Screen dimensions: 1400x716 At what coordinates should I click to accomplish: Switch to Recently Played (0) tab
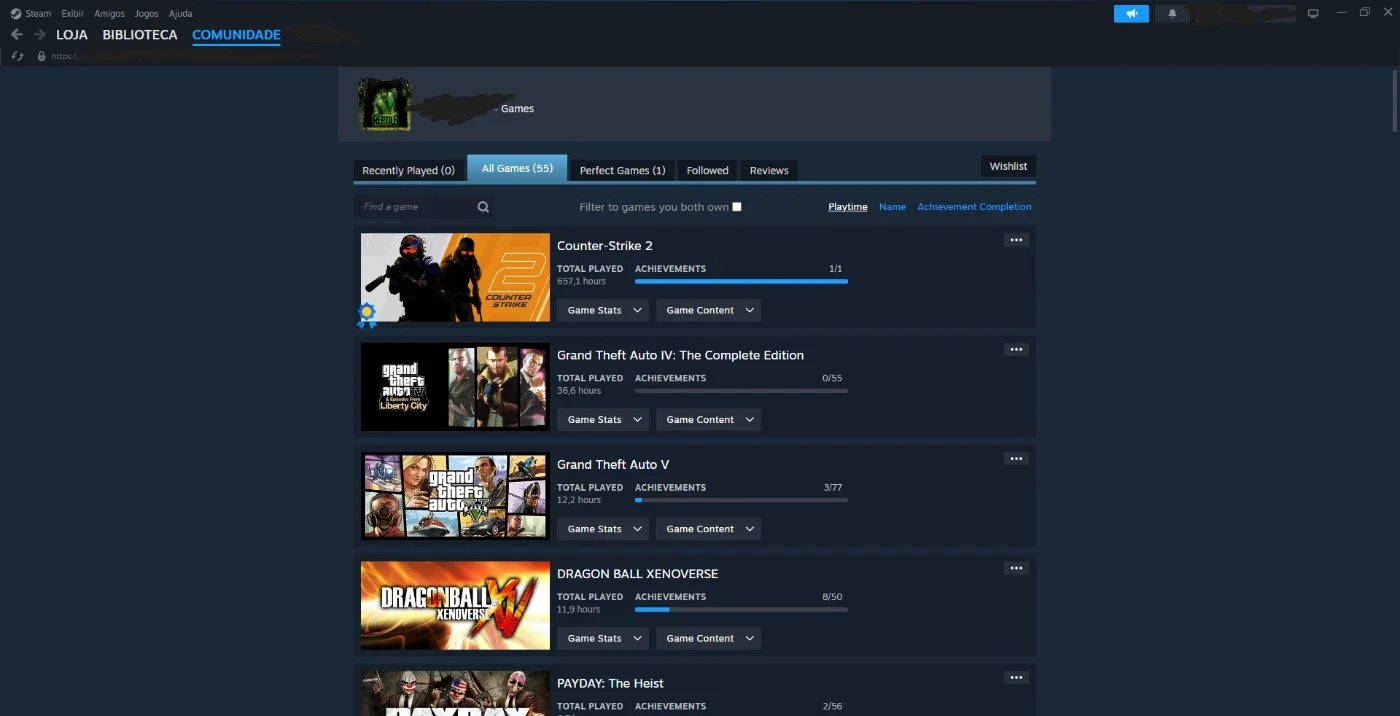click(408, 170)
